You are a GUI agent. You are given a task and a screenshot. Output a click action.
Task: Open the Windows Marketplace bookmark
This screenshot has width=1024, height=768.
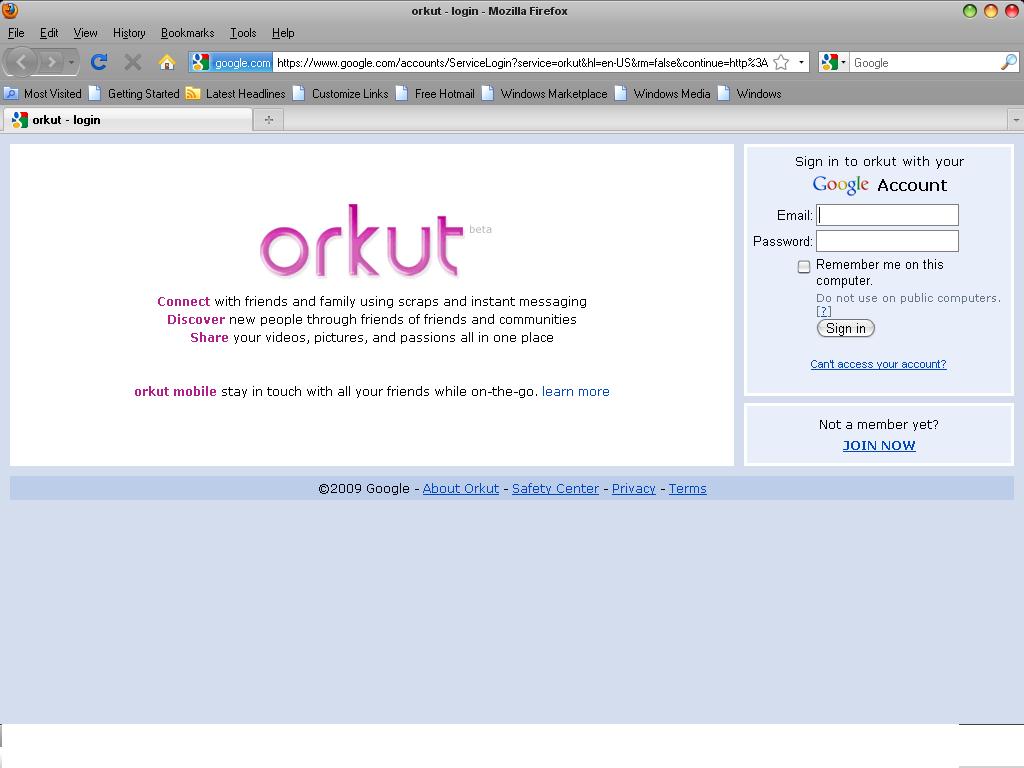[x=545, y=93]
